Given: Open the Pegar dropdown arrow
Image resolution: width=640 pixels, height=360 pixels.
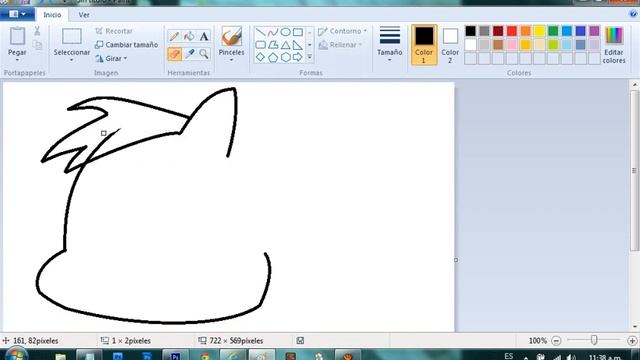Looking at the screenshot, I should 17,60.
